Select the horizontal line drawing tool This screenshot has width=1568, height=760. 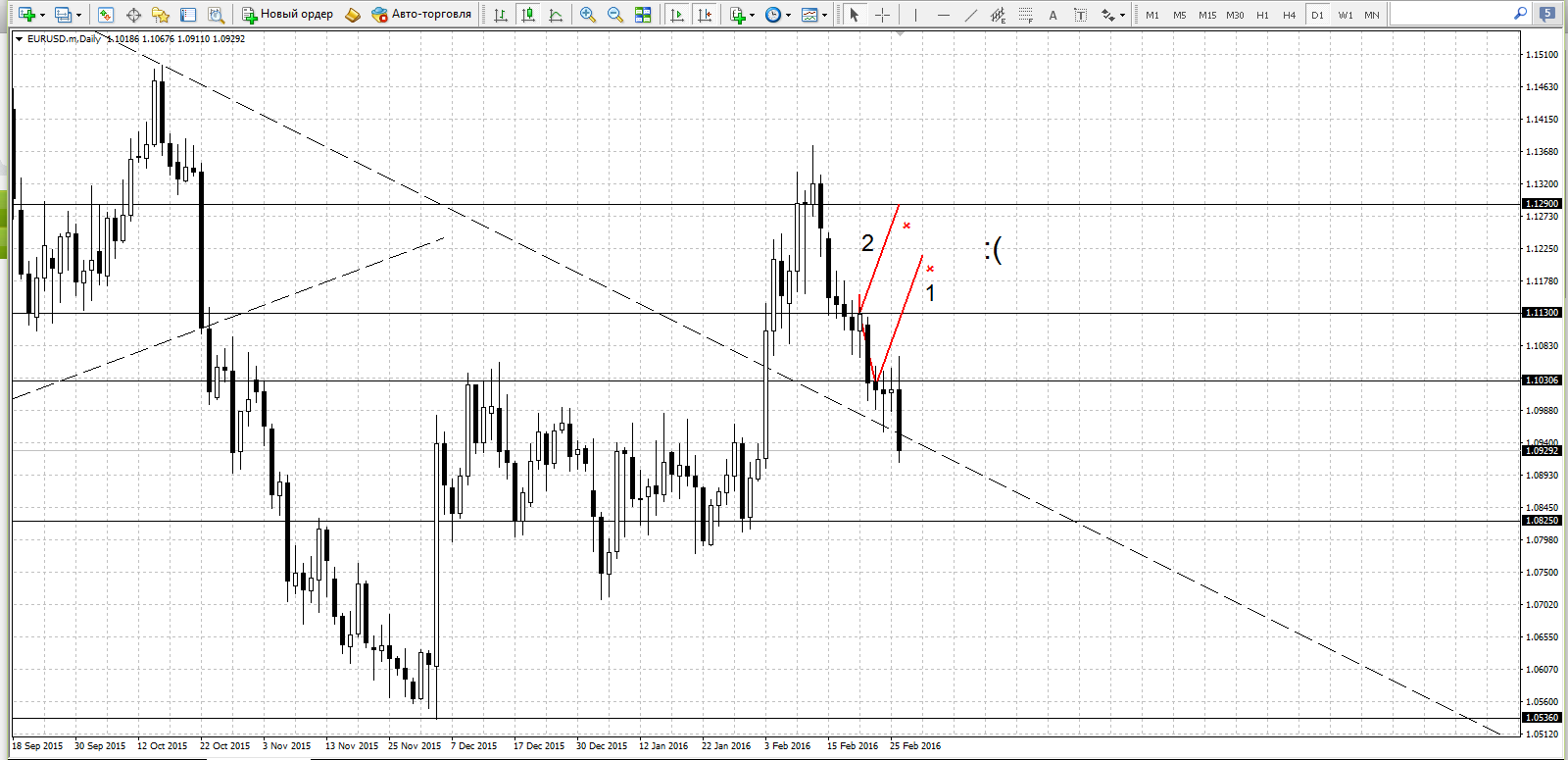(x=943, y=15)
